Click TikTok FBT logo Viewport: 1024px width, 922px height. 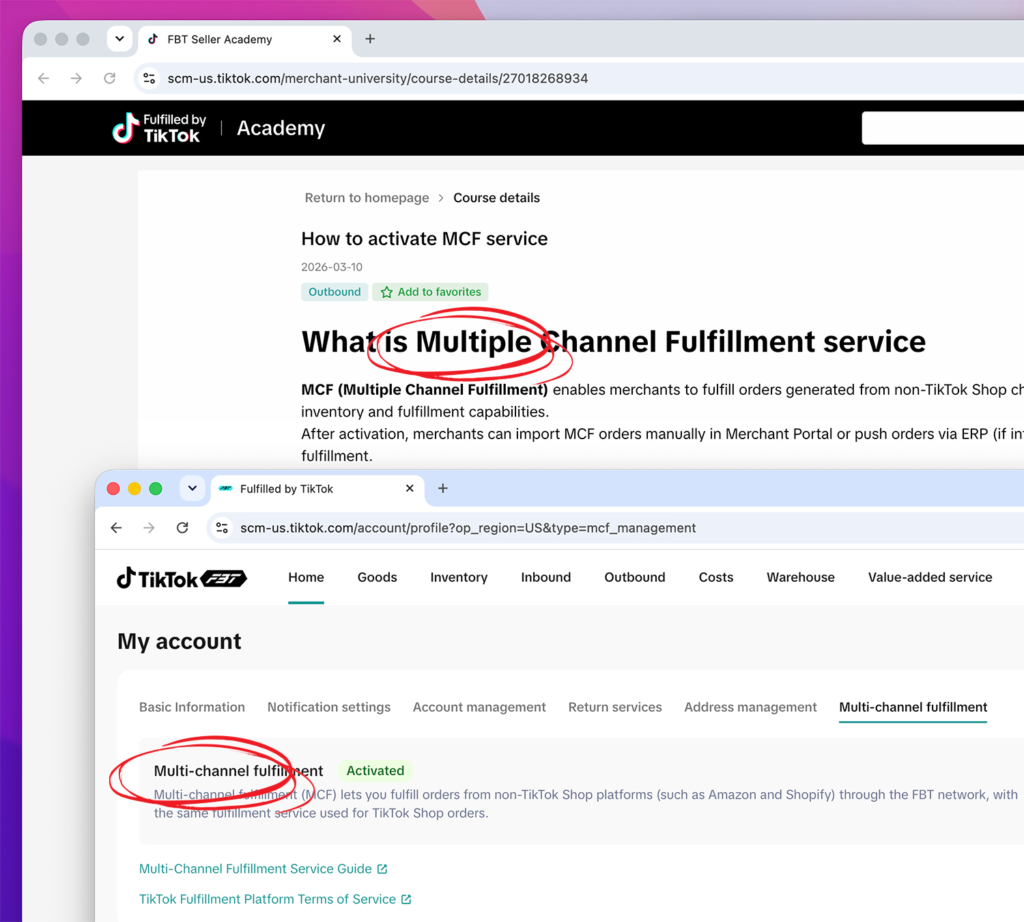pyautogui.click(x=182, y=579)
